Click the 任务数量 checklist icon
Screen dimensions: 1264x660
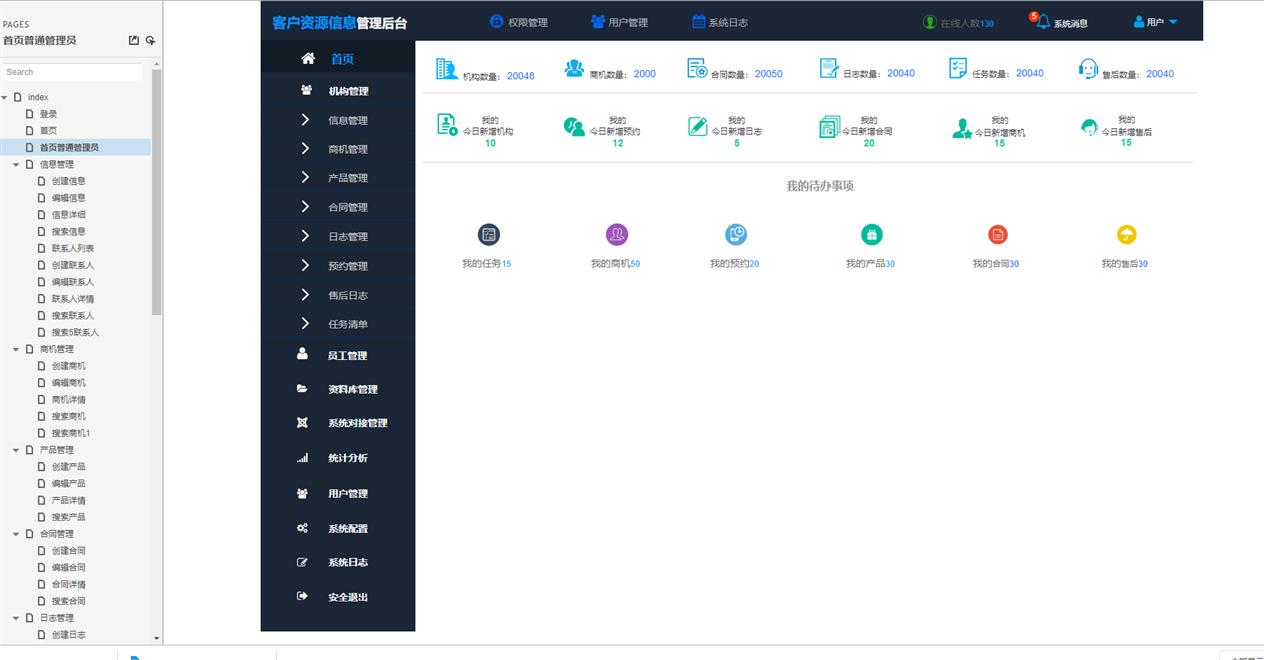958,68
